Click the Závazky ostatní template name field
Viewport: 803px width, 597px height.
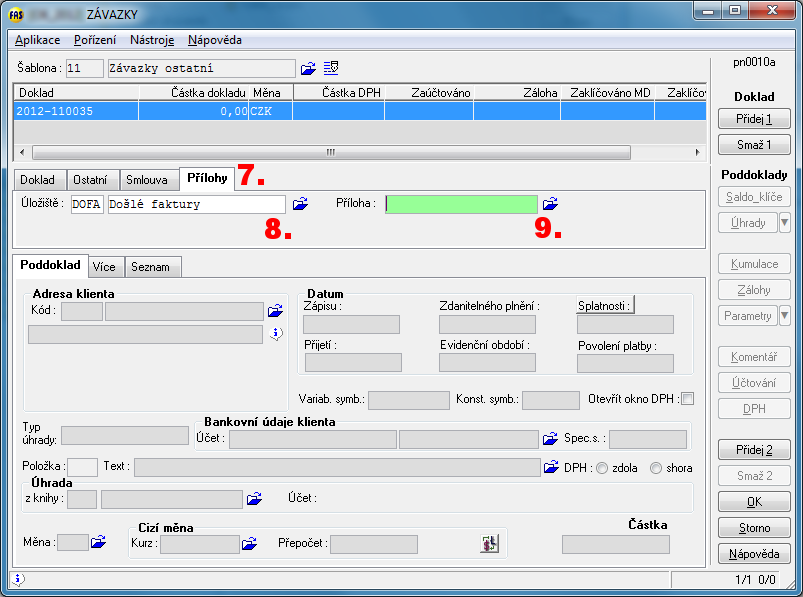pos(201,68)
